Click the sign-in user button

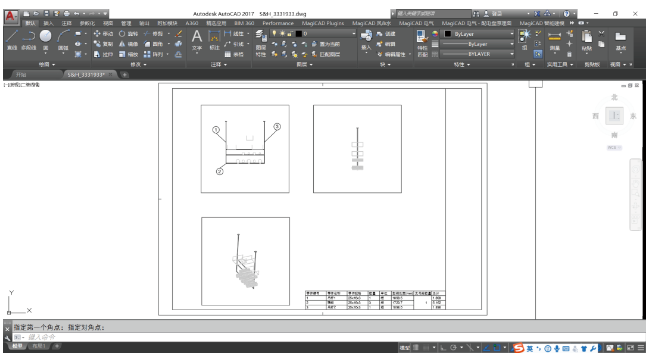pos(494,14)
